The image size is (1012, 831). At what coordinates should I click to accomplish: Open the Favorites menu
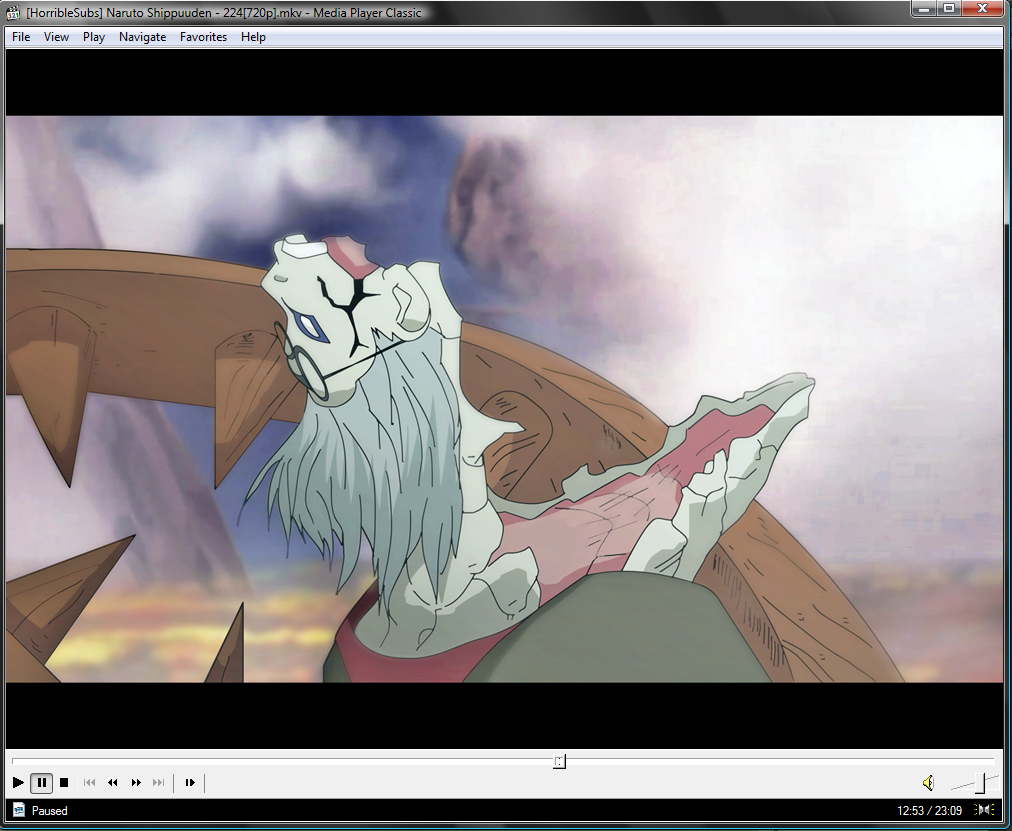point(203,37)
